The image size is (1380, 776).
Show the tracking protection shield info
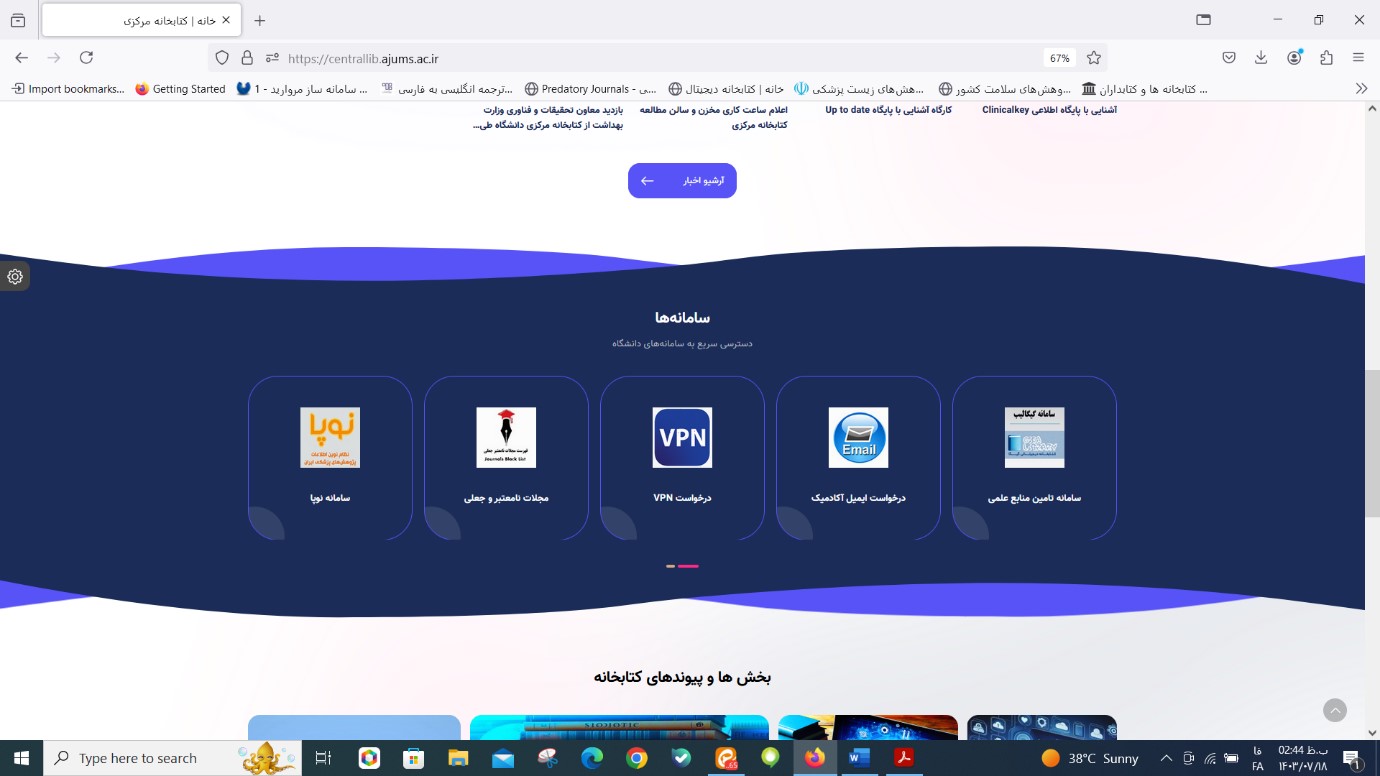tap(222, 58)
